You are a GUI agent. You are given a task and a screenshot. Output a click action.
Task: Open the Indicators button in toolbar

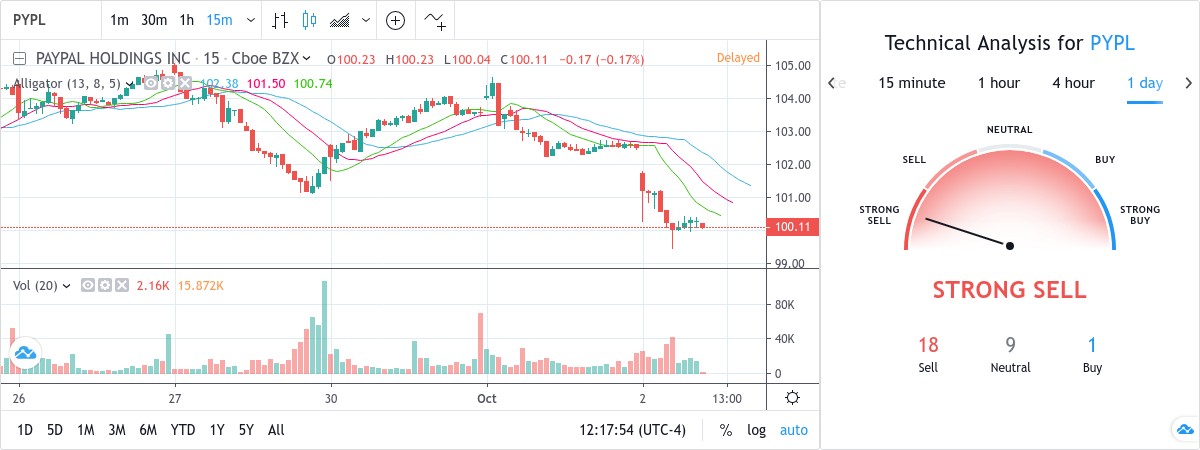(436, 20)
